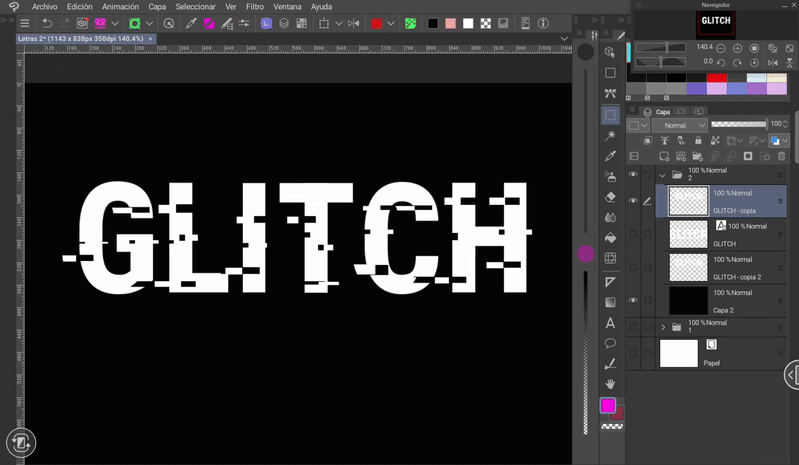799x465 pixels.
Task: Open the Capa menu
Action: point(157,7)
